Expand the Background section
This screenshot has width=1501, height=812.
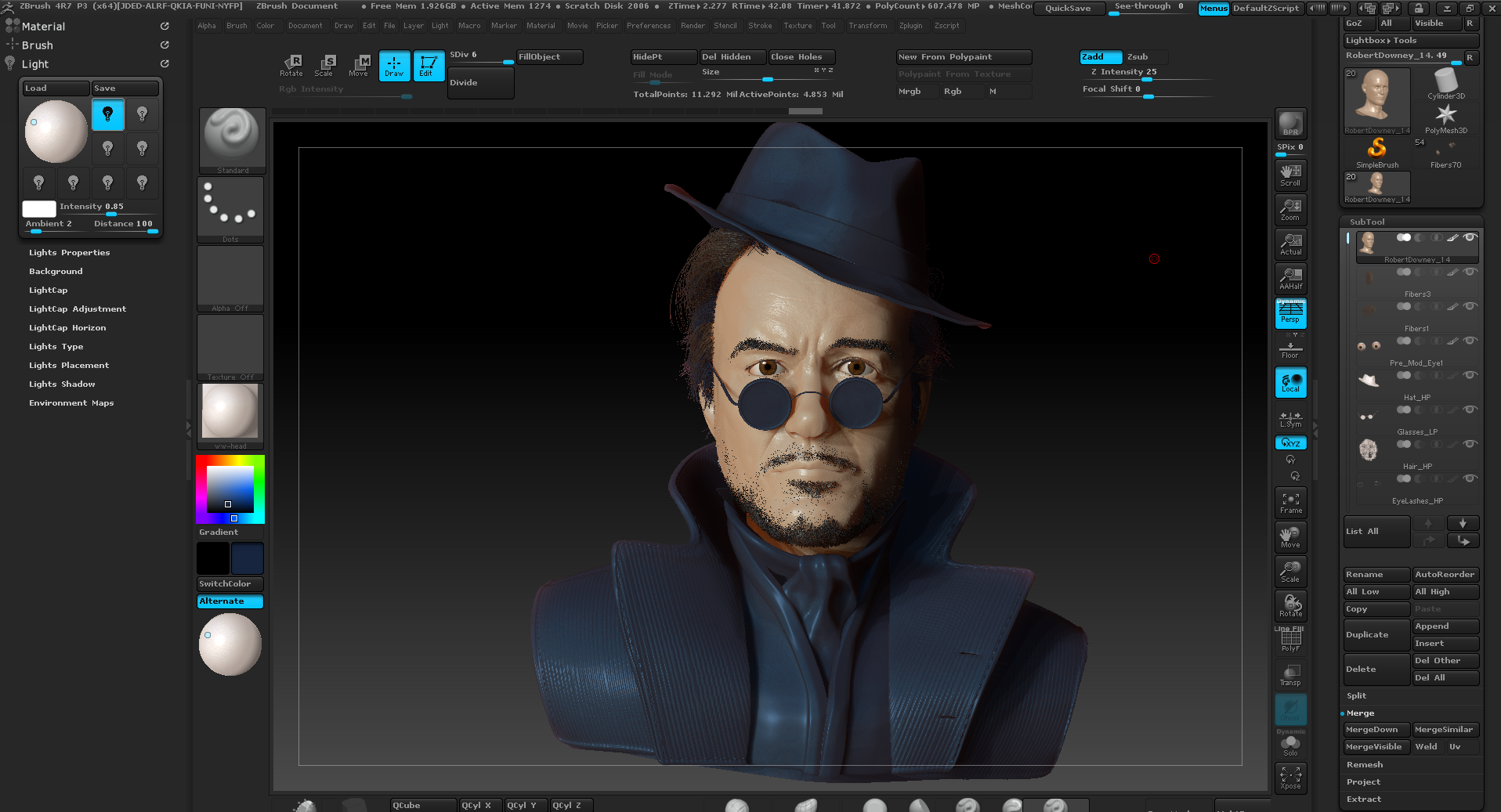pos(56,272)
